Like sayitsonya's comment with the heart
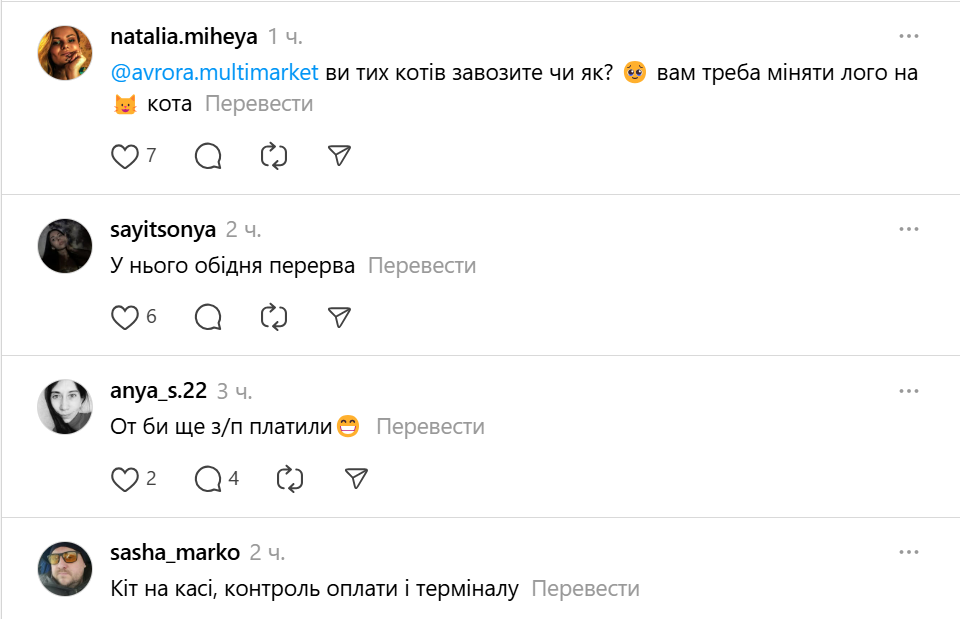 point(124,317)
